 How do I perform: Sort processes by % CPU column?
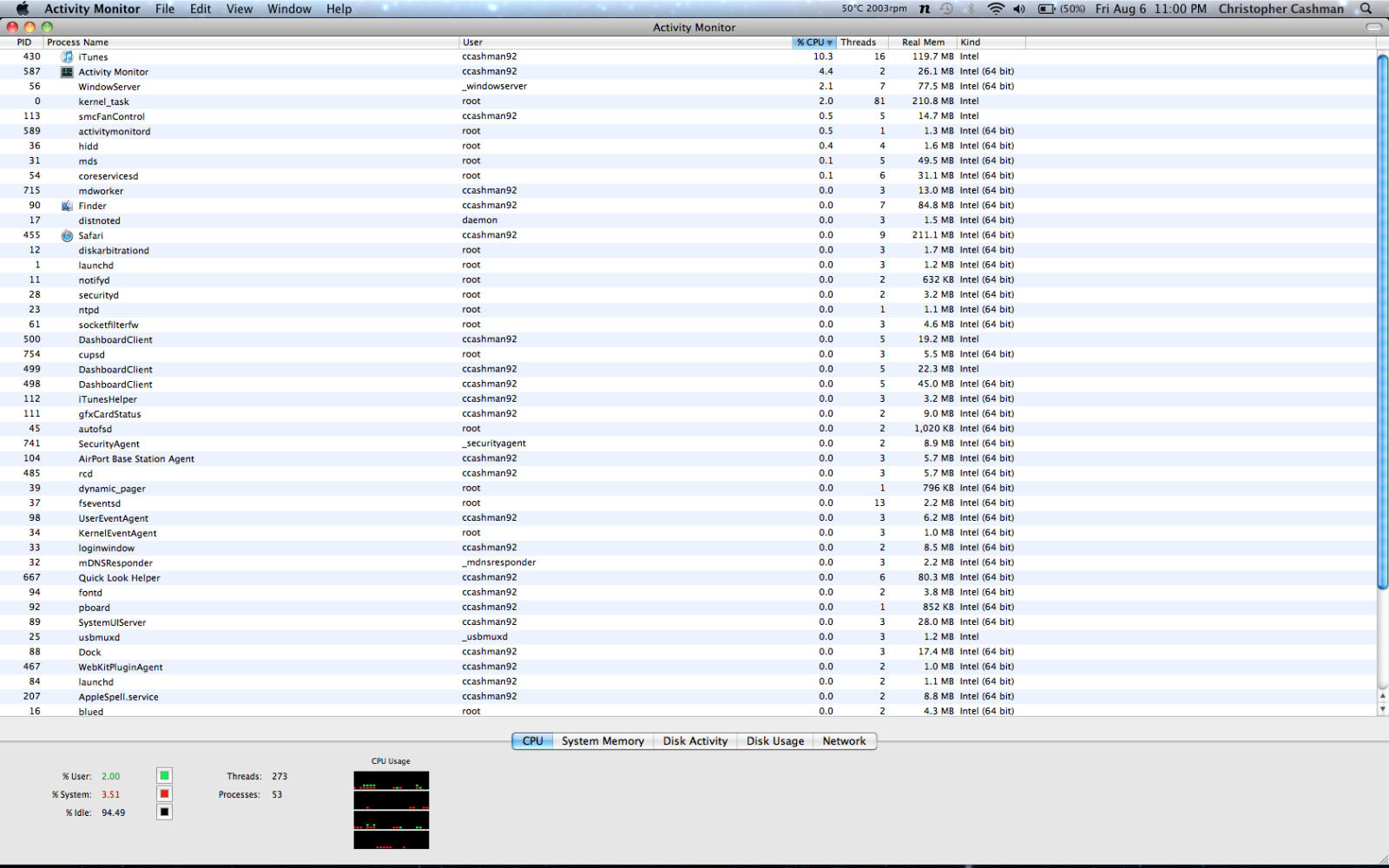point(814,43)
